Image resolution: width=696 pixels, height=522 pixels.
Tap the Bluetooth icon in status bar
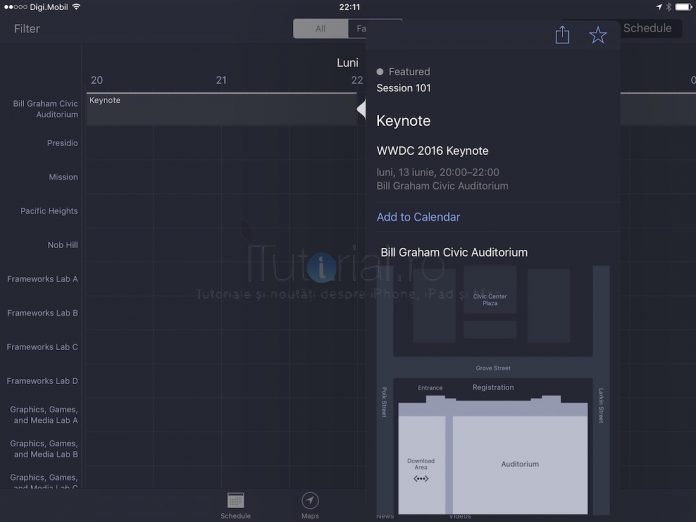click(668, 7)
